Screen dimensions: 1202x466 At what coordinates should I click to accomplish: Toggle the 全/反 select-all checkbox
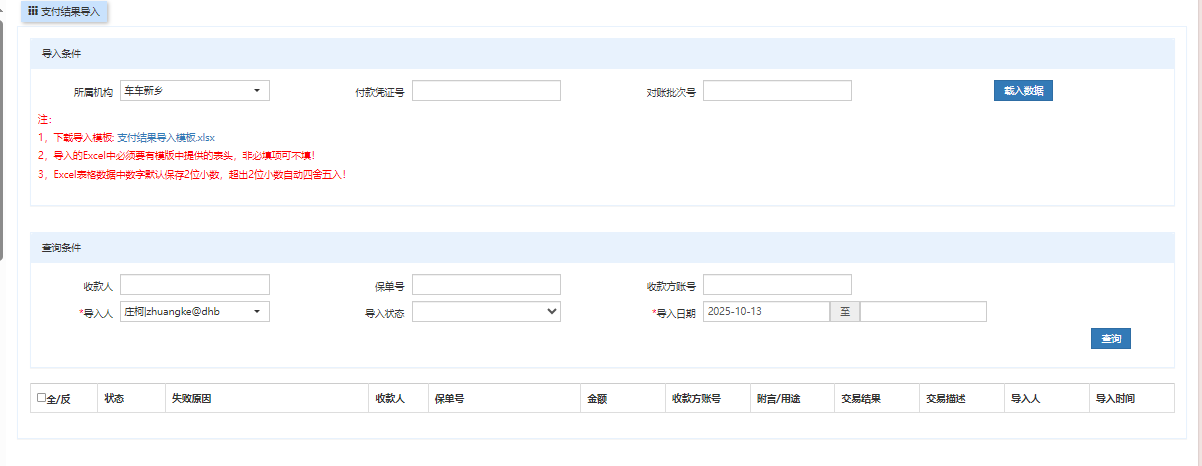tap(41, 398)
